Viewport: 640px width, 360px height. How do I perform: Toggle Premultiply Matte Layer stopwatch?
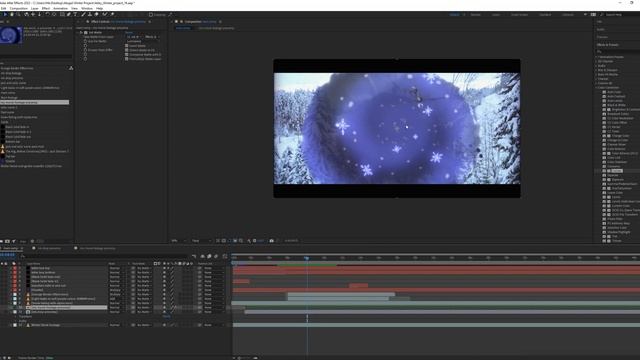tap(85, 59)
